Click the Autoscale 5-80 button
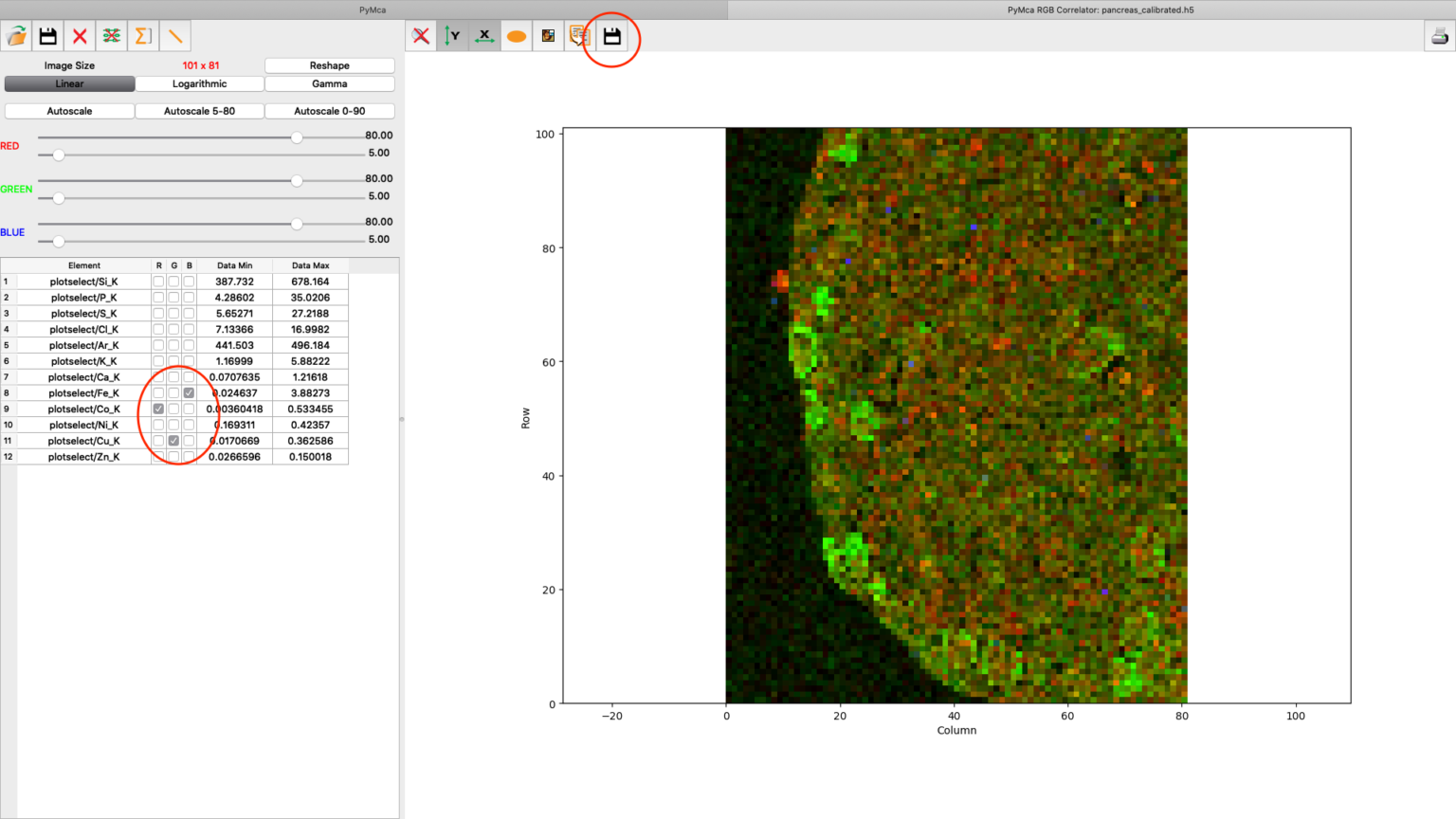 199,111
